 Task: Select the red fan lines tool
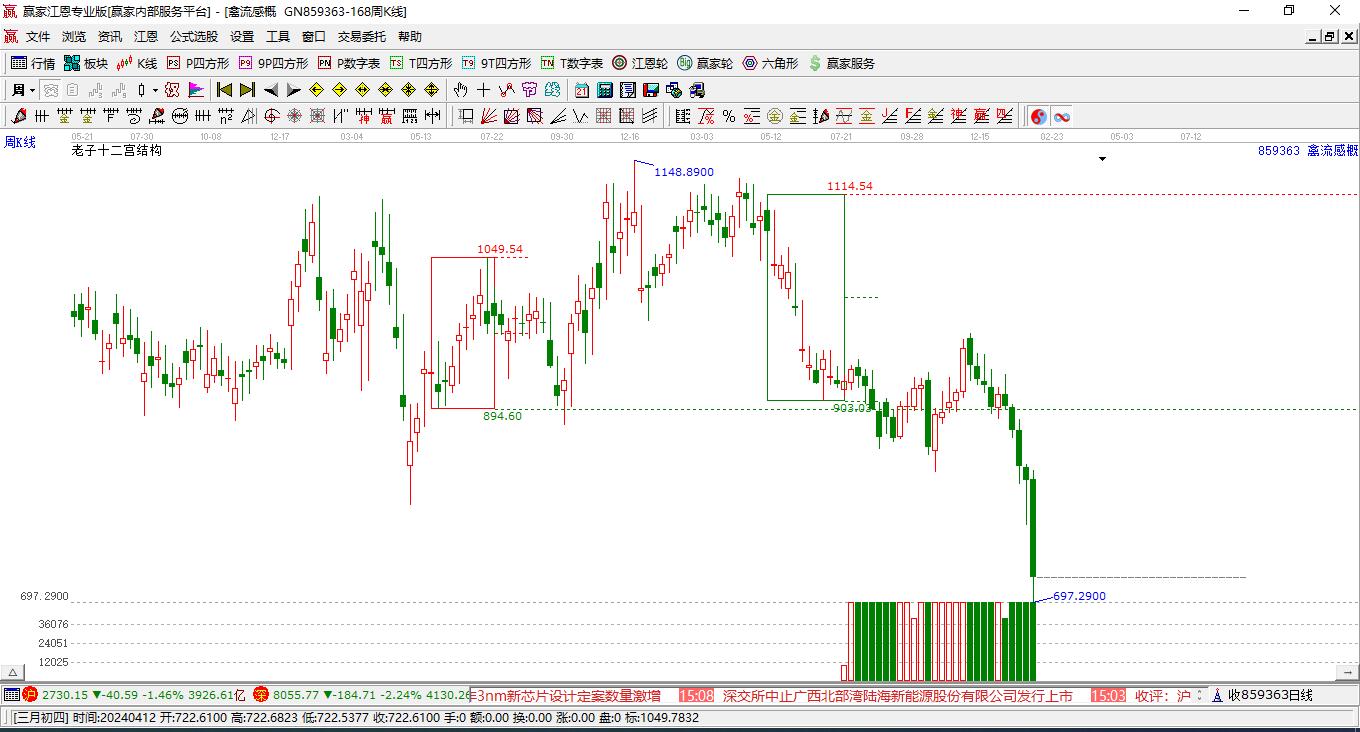(x=489, y=116)
